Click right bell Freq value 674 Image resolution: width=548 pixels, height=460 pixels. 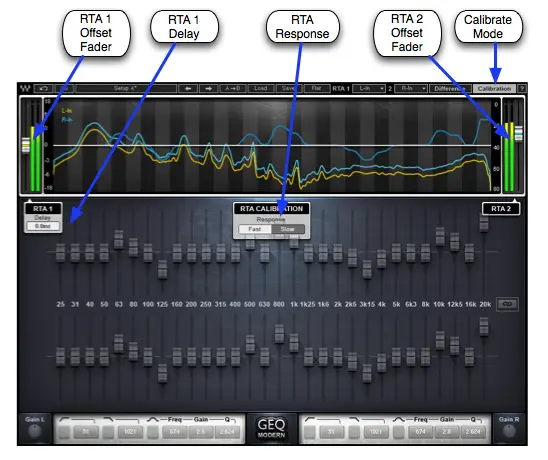(x=420, y=432)
